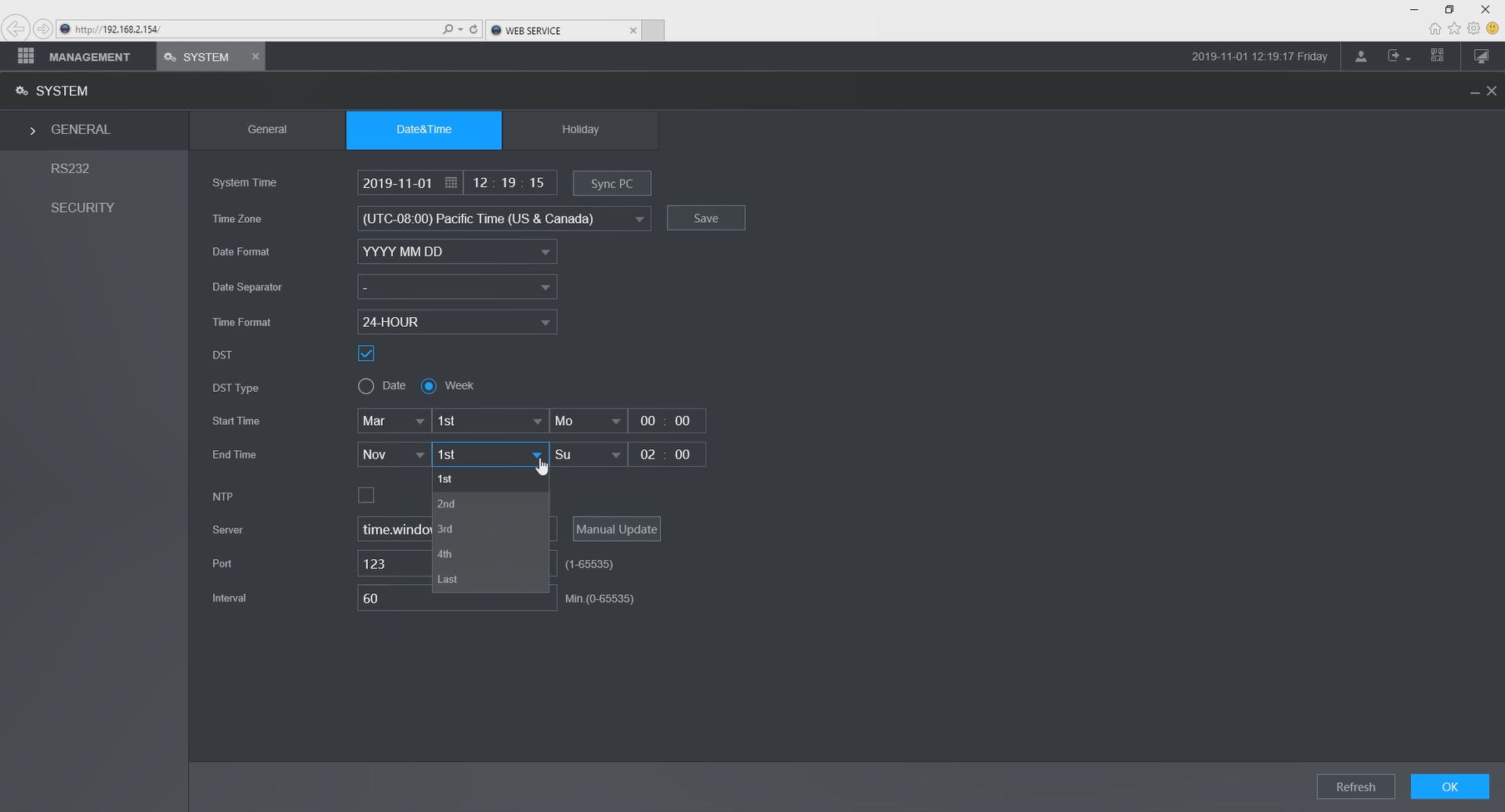This screenshot has height=812, width=1505.
Task: Switch to the Holiday tab
Action: [x=580, y=130]
